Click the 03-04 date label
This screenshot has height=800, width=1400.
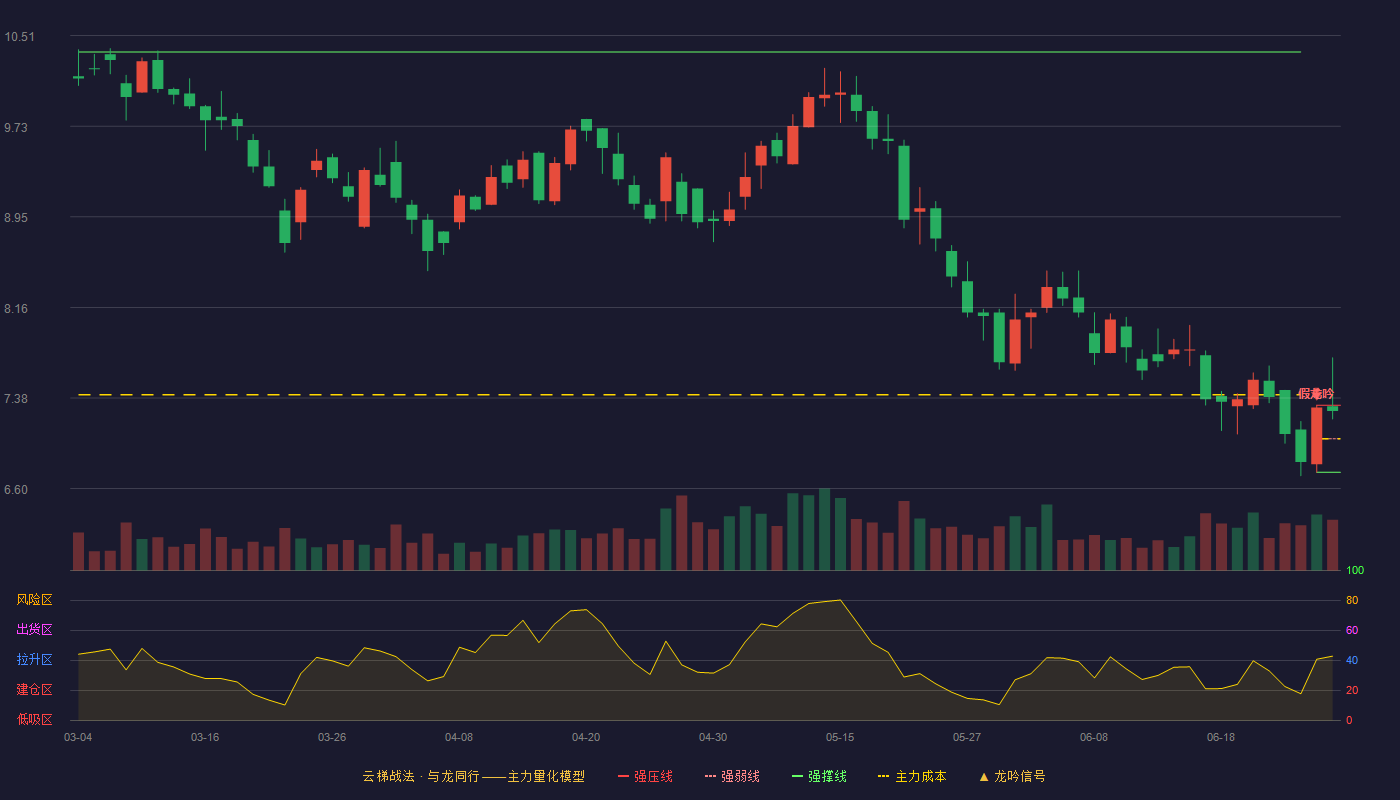tap(78, 737)
